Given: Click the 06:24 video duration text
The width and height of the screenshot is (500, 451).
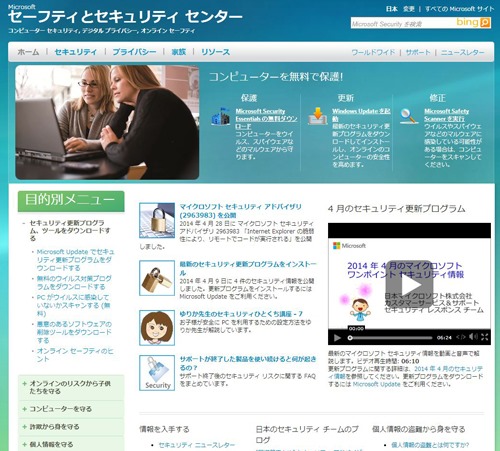Looking at the screenshot, I should (444, 338).
